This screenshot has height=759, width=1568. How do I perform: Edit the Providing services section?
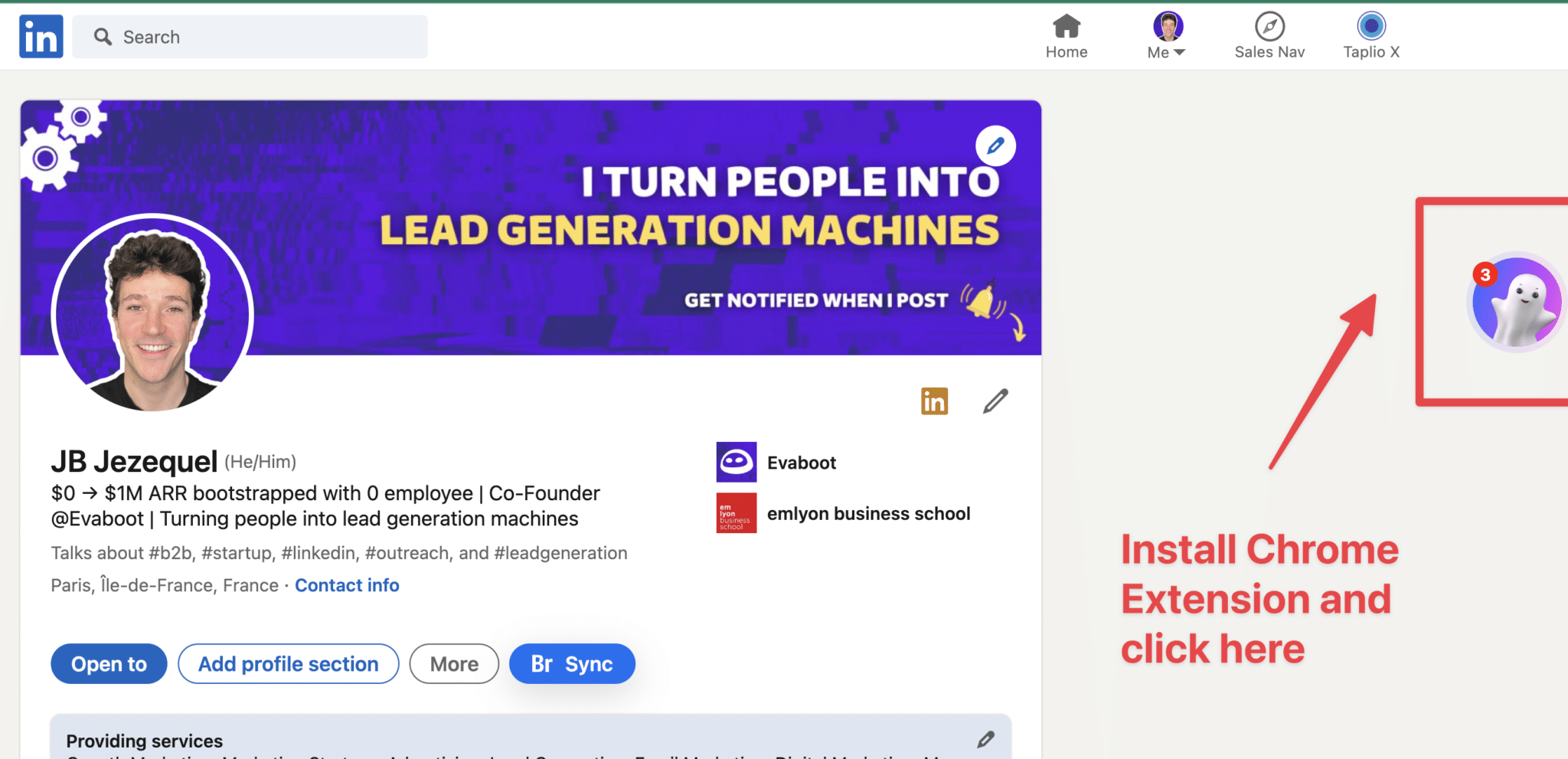985,738
